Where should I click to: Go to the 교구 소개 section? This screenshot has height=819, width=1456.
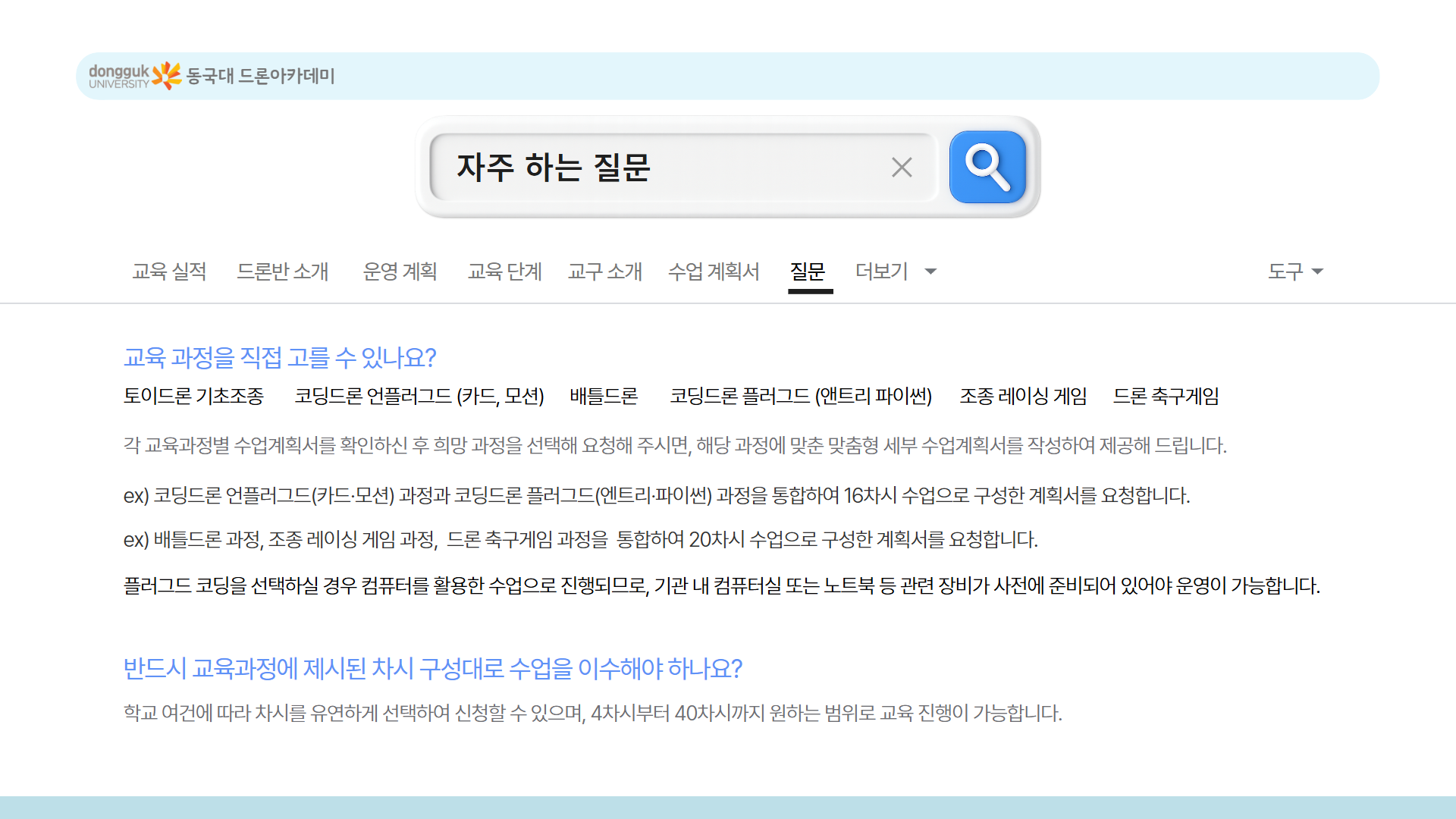click(x=604, y=271)
